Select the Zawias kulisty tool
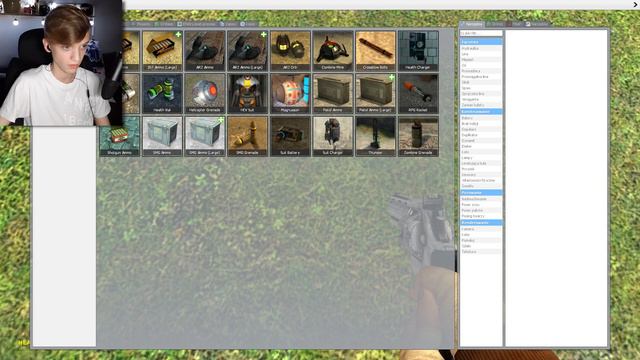 click(x=481, y=105)
